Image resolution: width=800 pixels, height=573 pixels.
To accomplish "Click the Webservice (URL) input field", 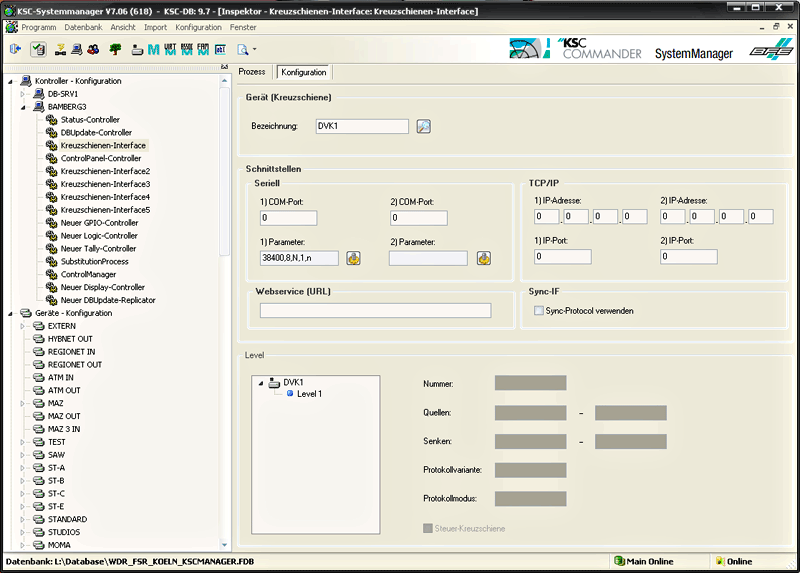I will point(375,311).
